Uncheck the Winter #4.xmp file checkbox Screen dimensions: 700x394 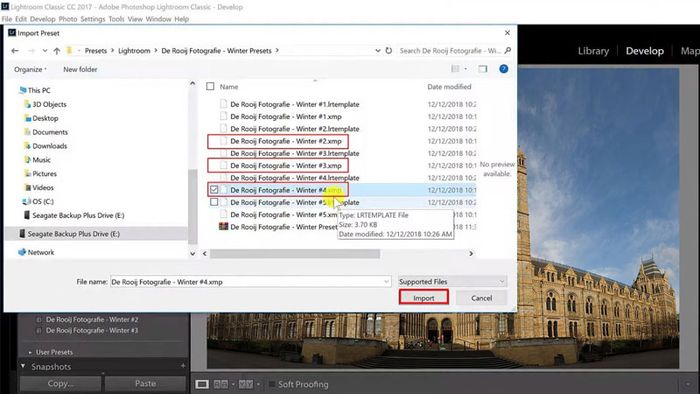tap(214, 190)
